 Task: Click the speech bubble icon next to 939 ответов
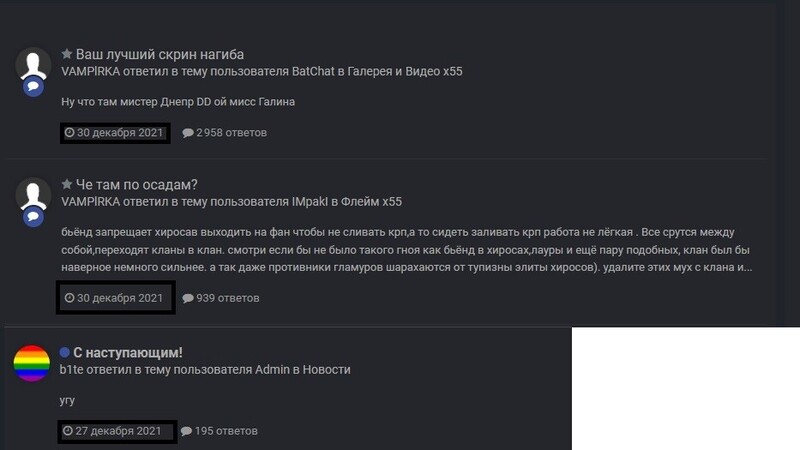point(188,298)
